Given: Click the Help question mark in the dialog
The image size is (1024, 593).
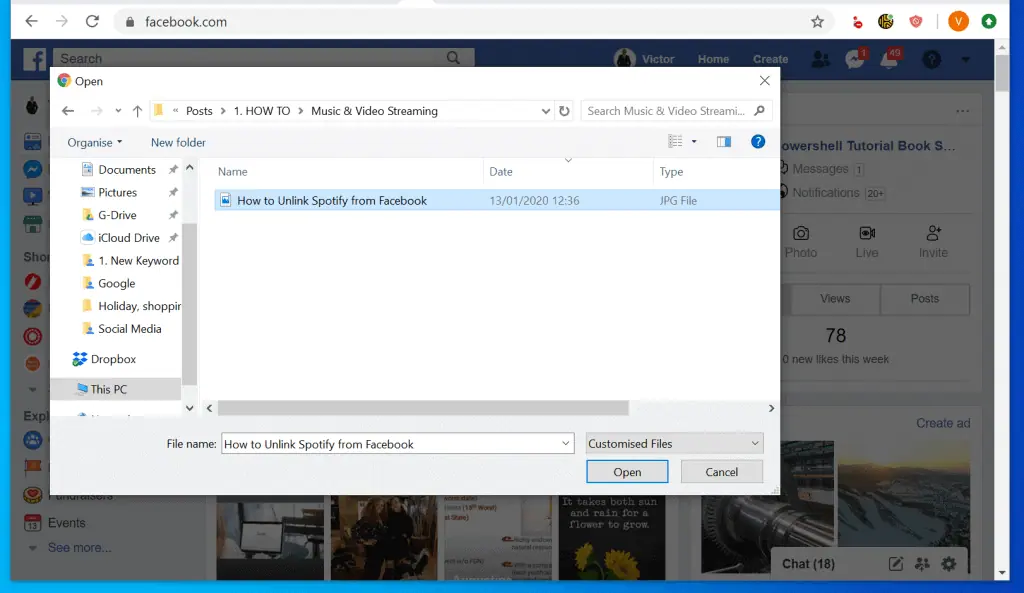Looking at the screenshot, I should [x=758, y=141].
